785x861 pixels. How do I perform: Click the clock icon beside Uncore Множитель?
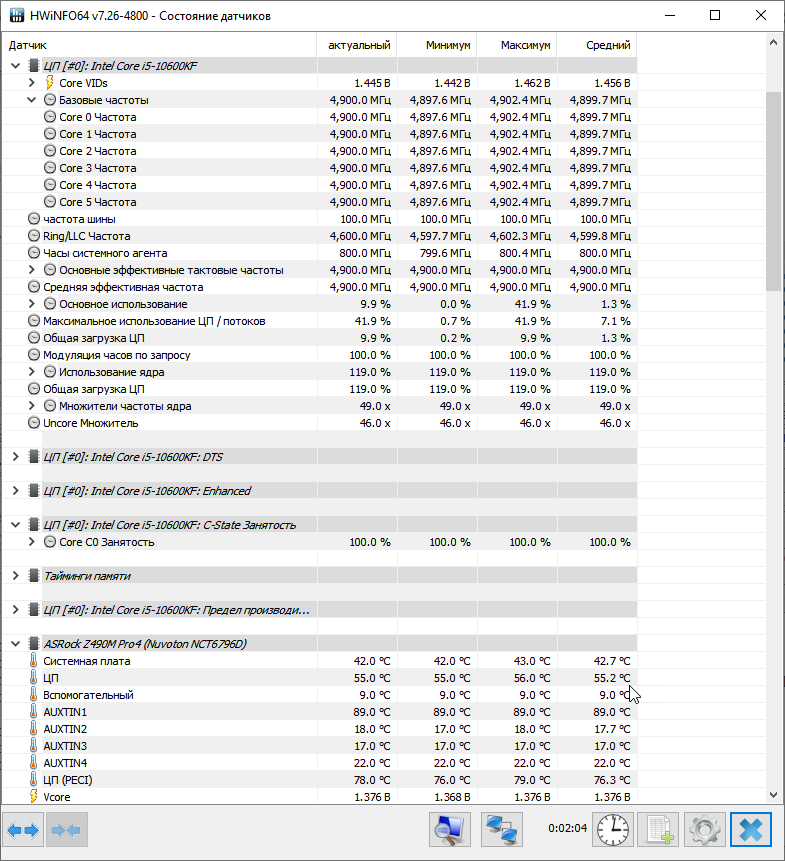coord(34,423)
